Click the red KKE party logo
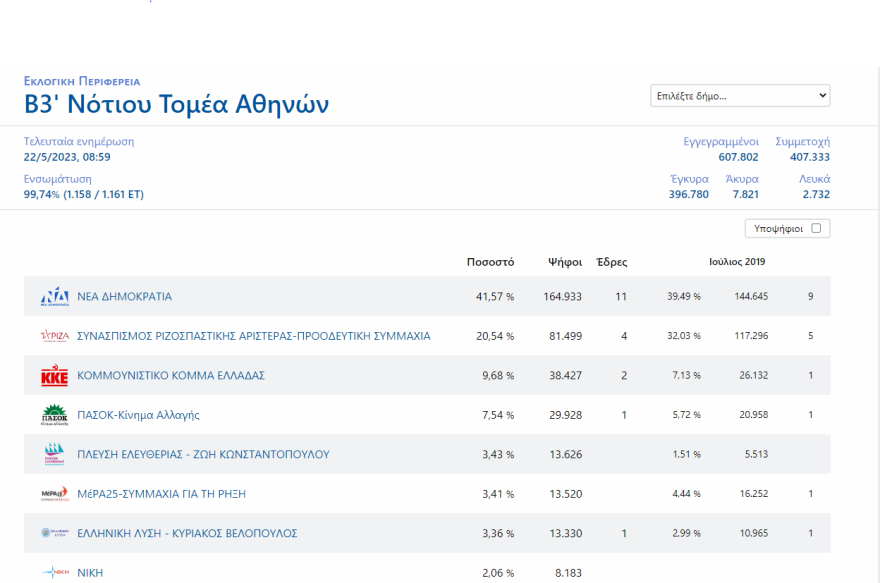 (x=54, y=376)
